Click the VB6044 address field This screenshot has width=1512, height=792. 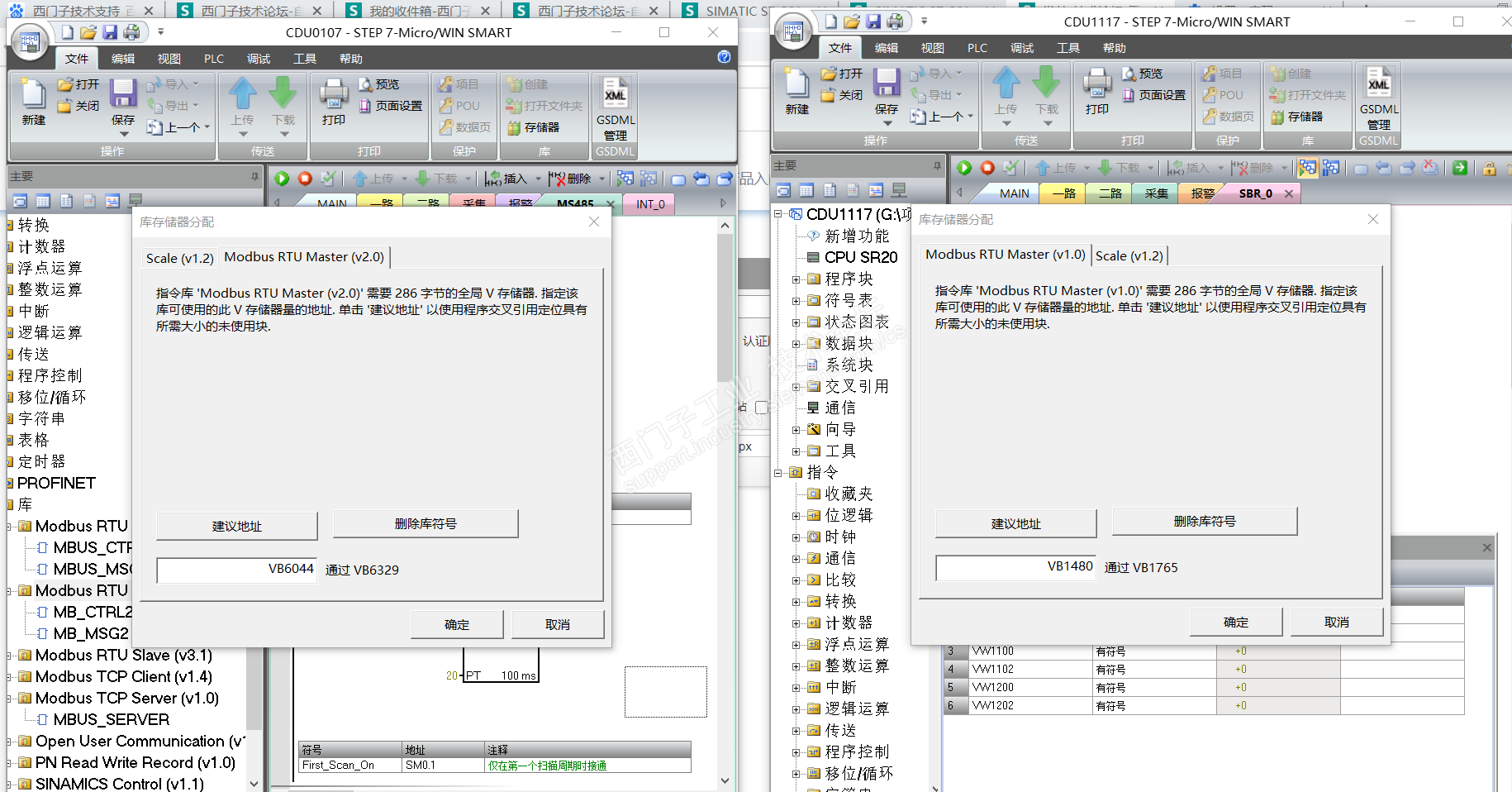pyautogui.click(x=237, y=570)
